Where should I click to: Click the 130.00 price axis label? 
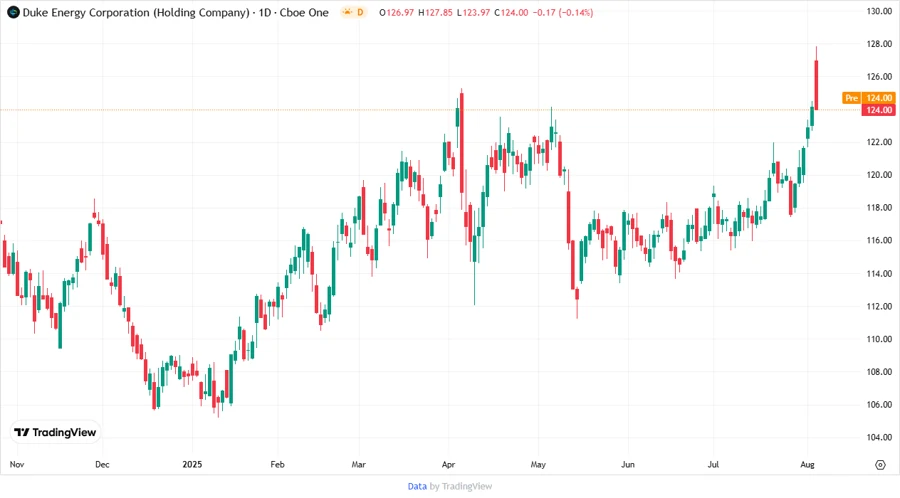(x=879, y=11)
